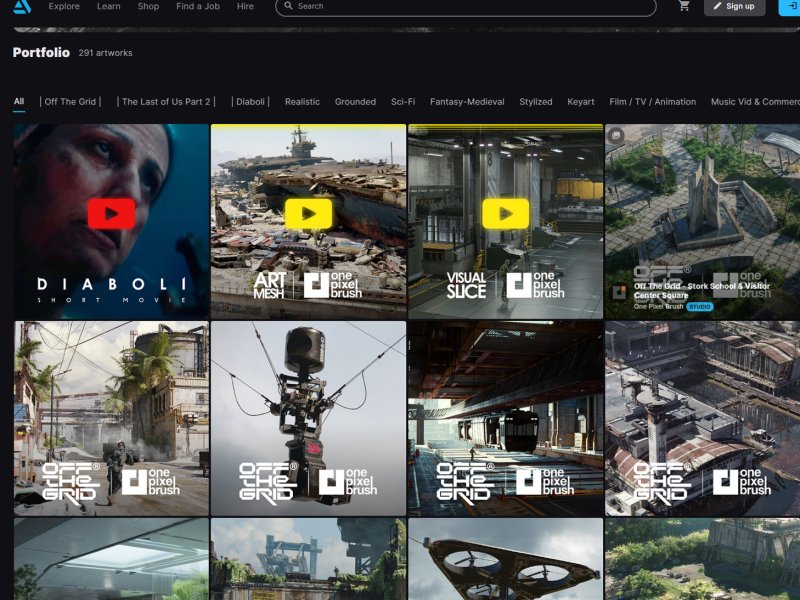Click the ArtStation logo icon
The height and width of the screenshot is (600, 800).
click(x=22, y=6)
